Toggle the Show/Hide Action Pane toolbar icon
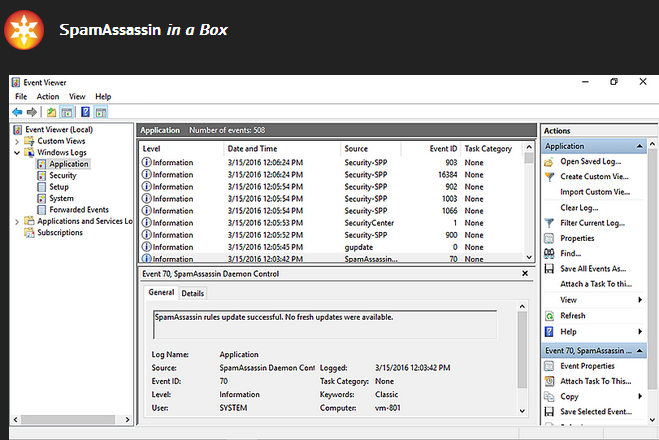This screenshot has height=440, width=659. click(101, 112)
